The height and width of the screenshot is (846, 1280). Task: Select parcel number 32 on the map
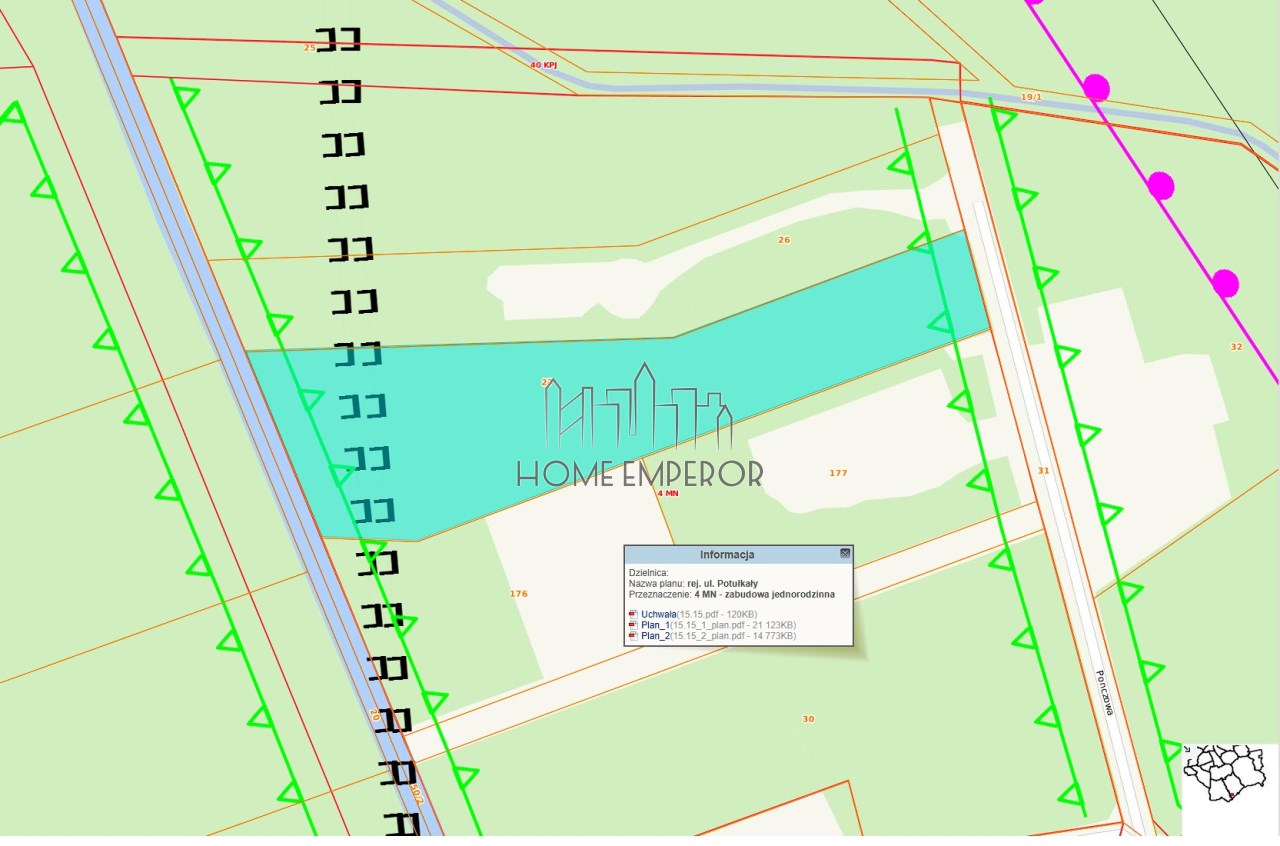click(1237, 346)
